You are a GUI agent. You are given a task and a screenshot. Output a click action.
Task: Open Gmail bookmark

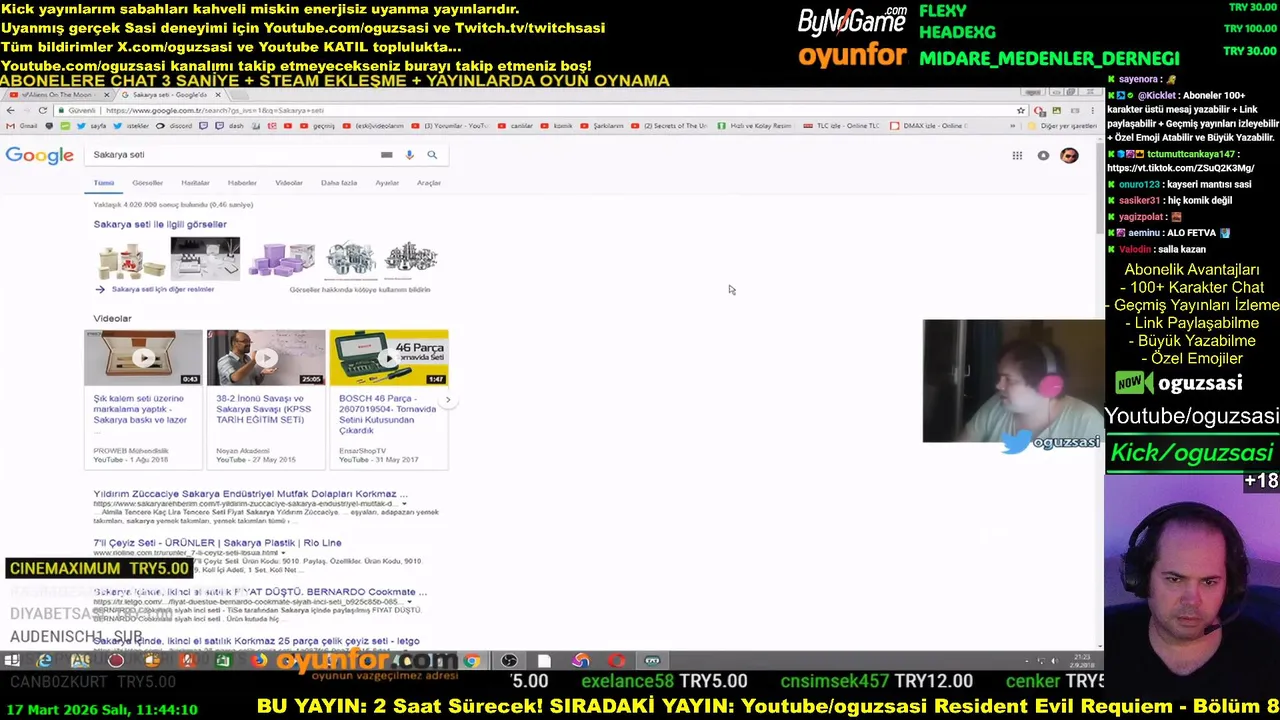(x=22, y=126)
